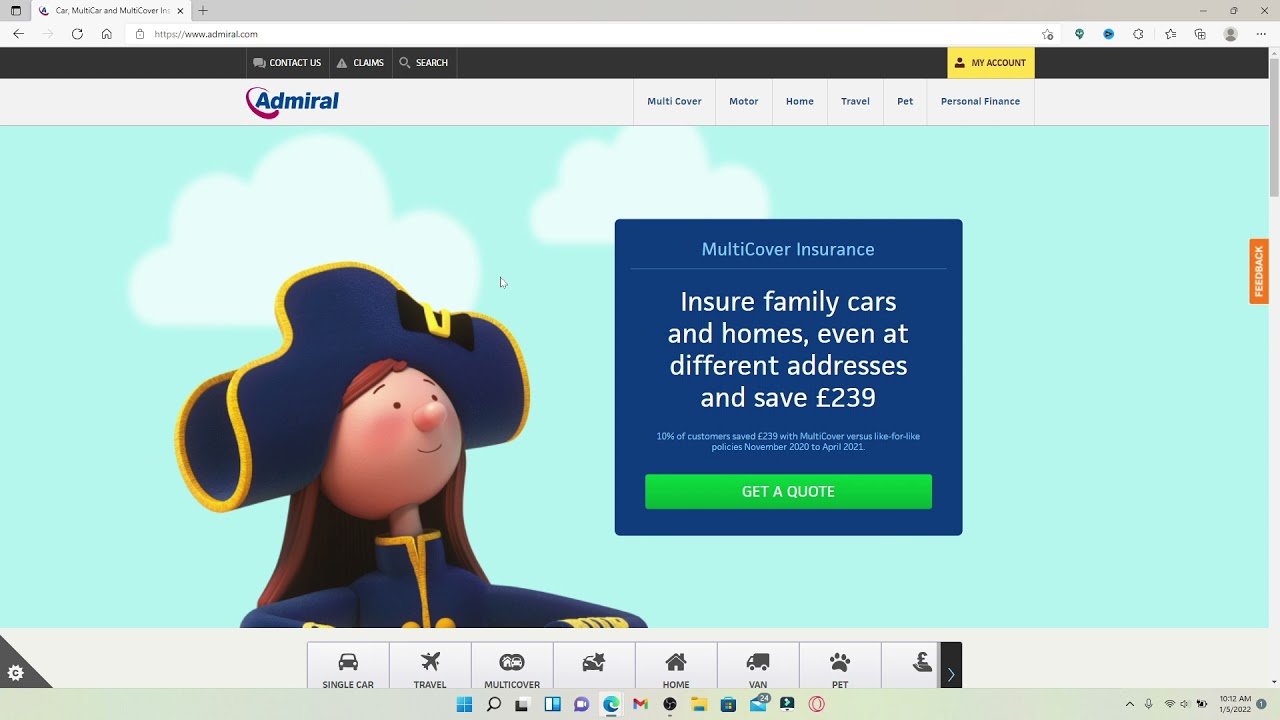1280x720 pixels.
Task: Open Edge Settings and more menu
Action: (1261, 34)
